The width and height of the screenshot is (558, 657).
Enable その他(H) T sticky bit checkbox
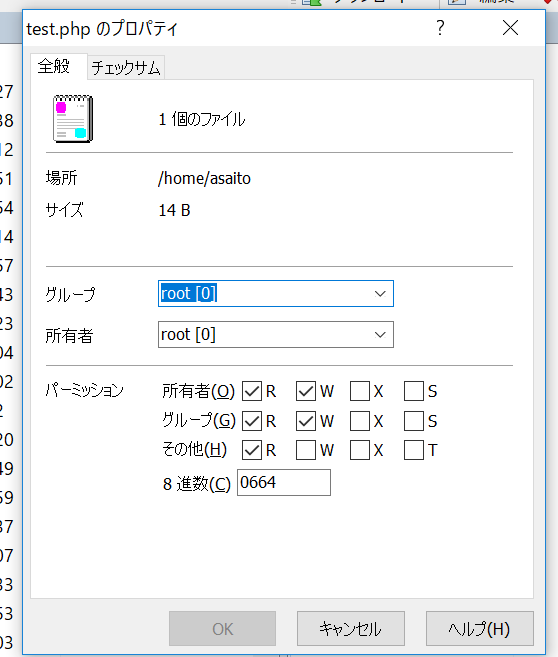pos(414,450)
